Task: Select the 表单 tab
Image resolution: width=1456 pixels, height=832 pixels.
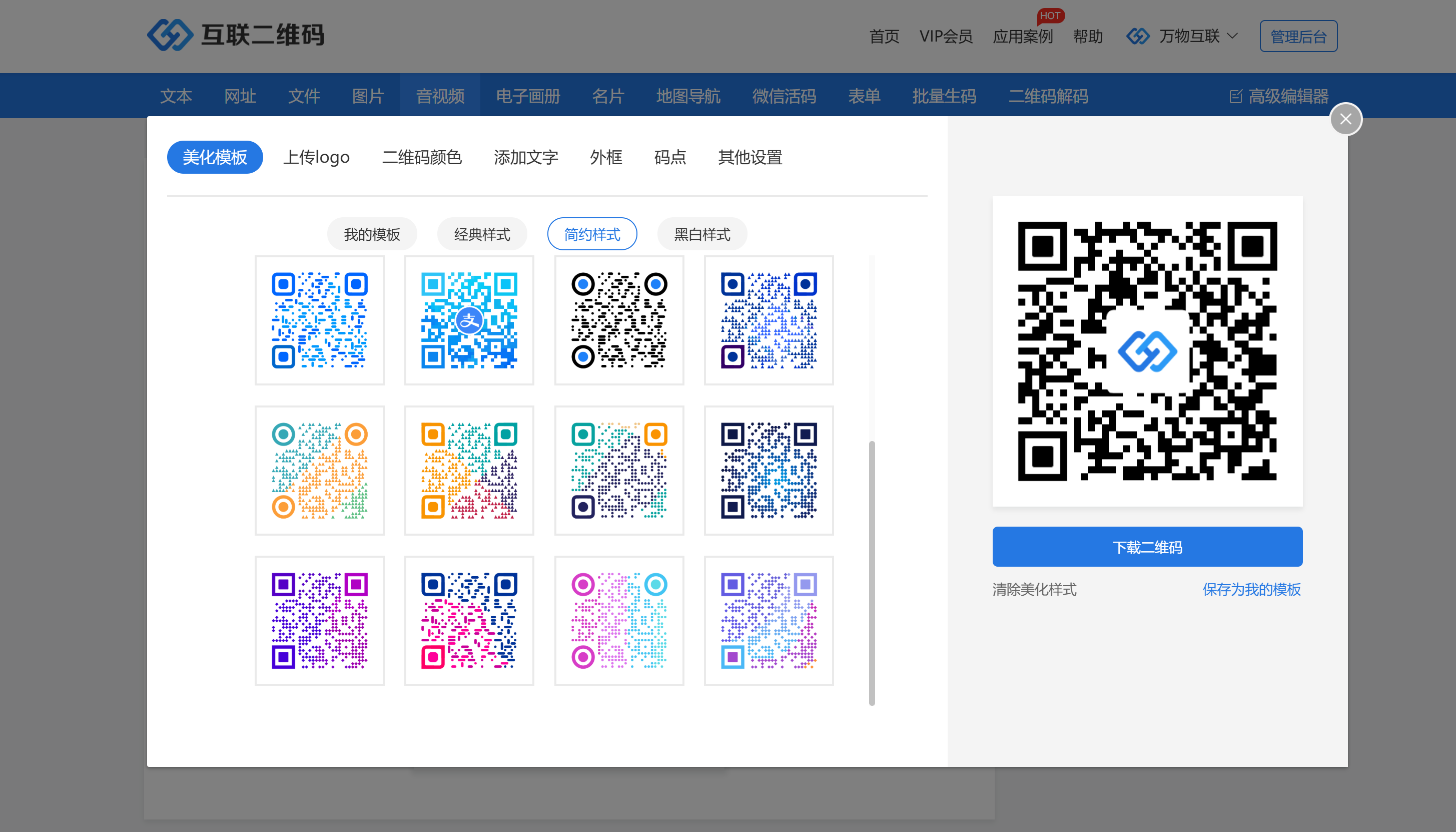Action: tap(864, 96)
